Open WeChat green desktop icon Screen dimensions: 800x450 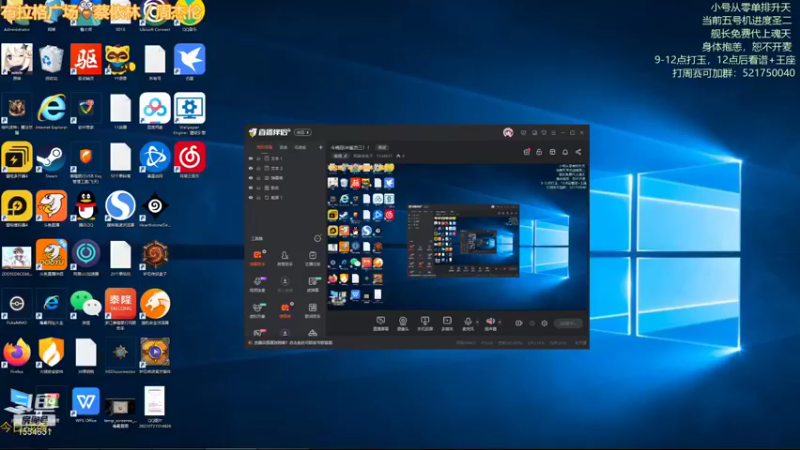click(x=86, y=307)
